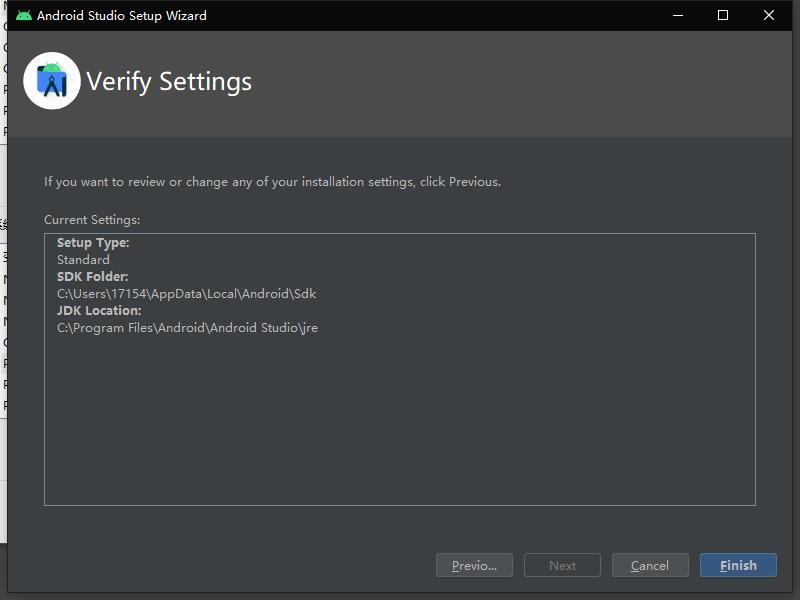Click the 'Current Settings:' label

pos(92,220)
